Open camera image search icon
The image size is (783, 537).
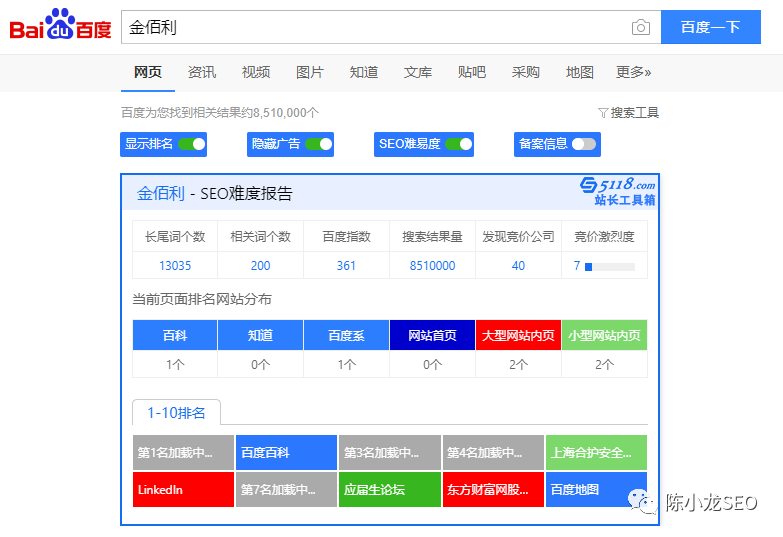641,27
